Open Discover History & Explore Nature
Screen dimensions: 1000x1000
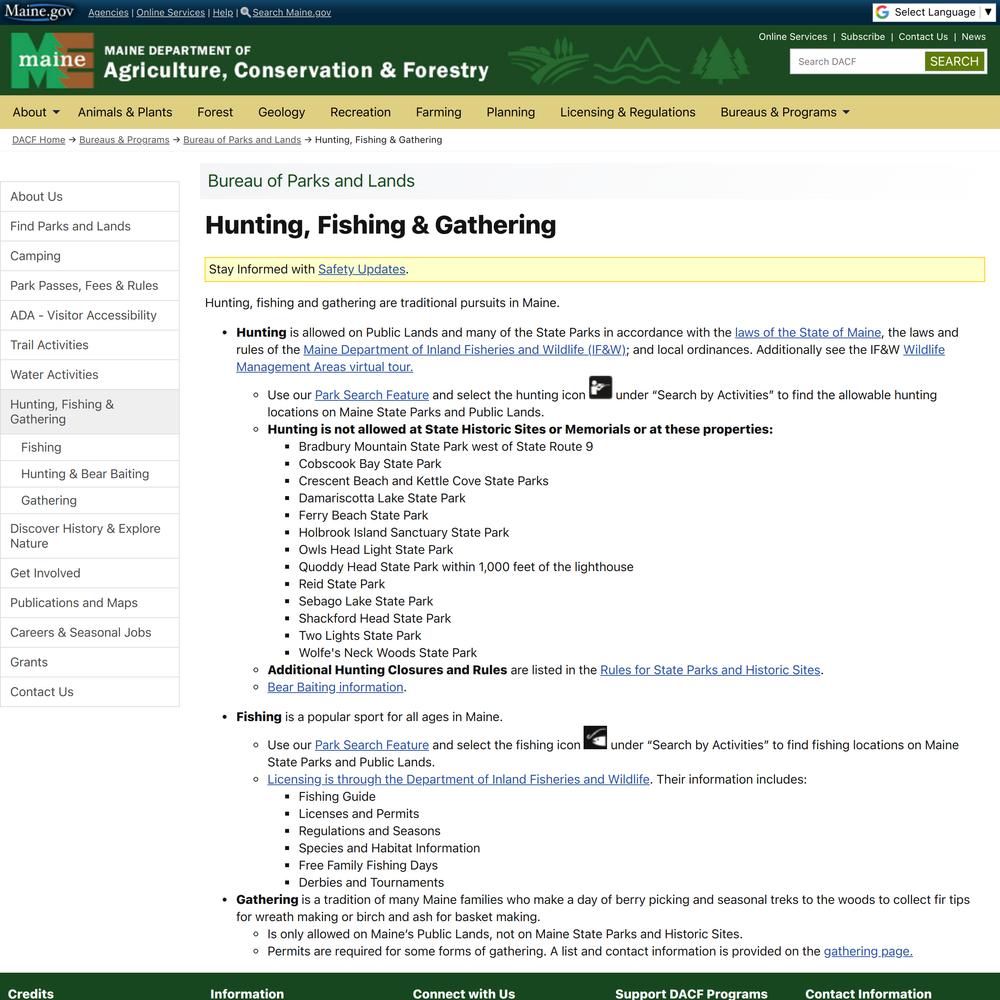pyautogui.click(x=90, y=536)
